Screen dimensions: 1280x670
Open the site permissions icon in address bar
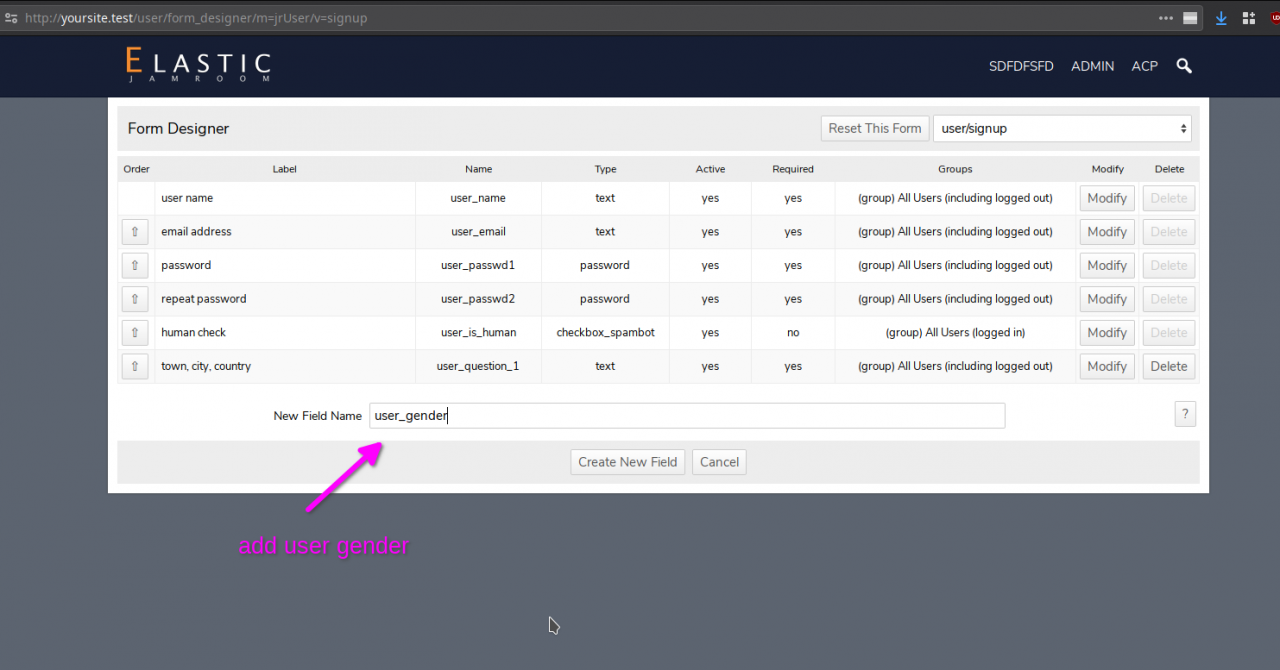pos(11,18)
